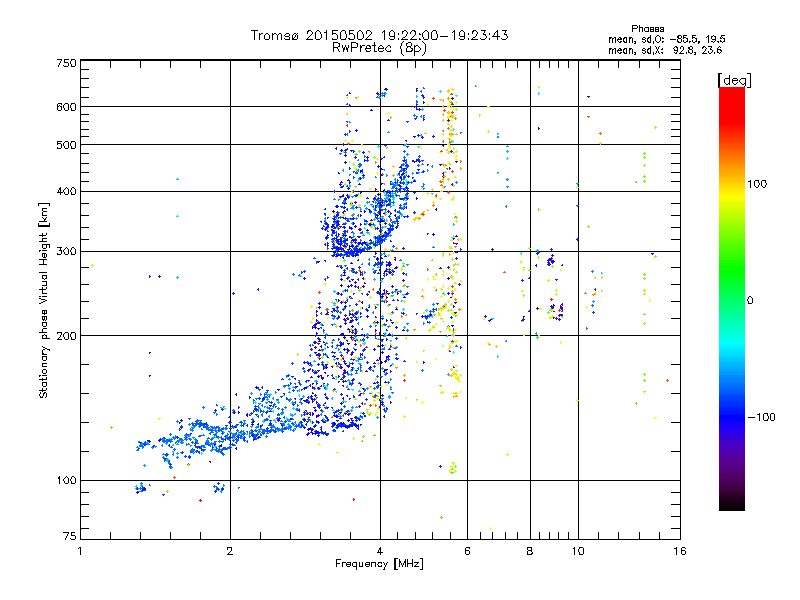Click the plot title 'Tromsø 20150502 19:22:00-19:23:43'
800x600 pixels.
pyautogui.click(x=379, y=35)
